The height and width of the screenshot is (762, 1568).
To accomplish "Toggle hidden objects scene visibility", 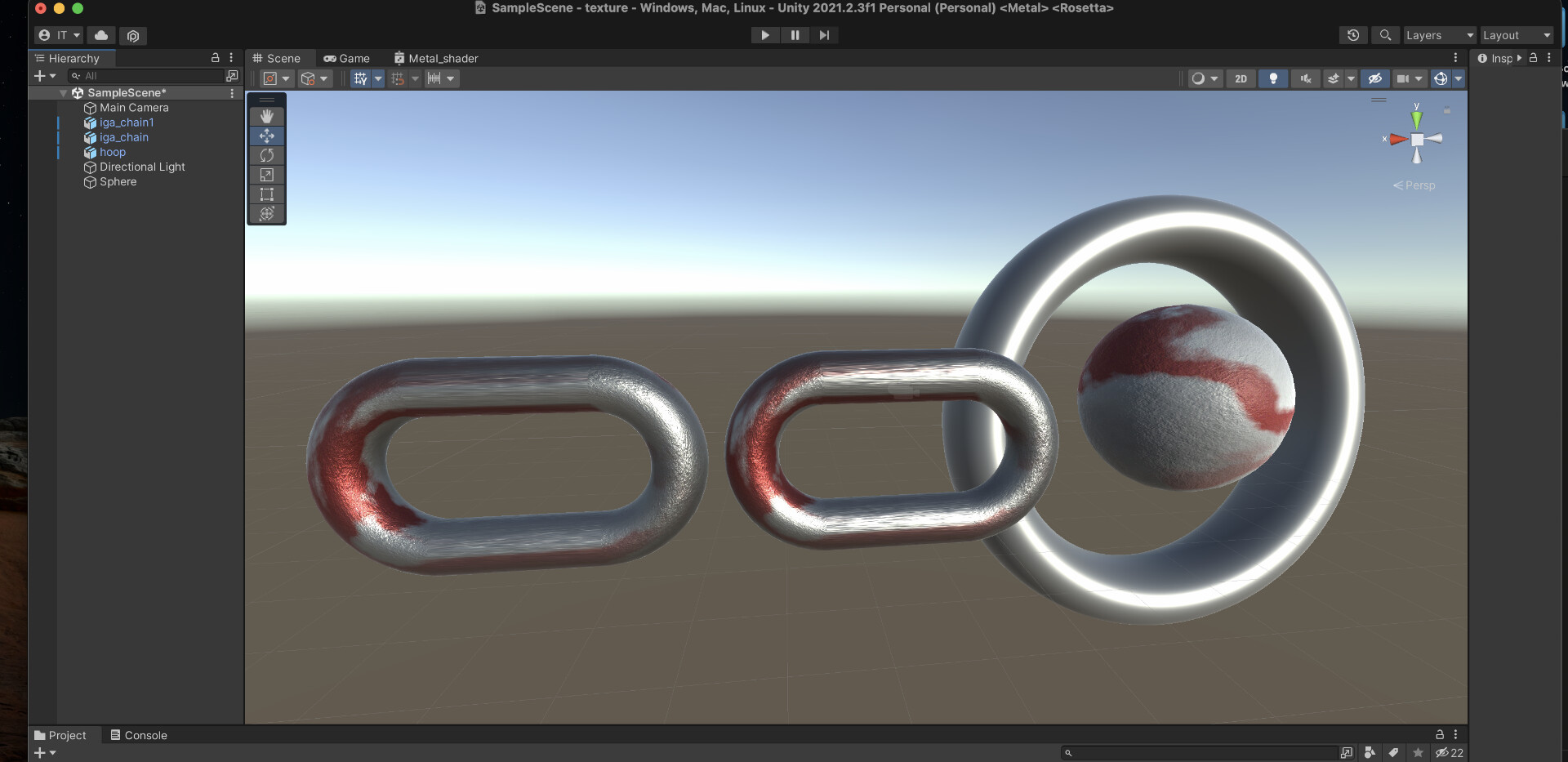I will pyautogui.click(x=1375, y=78).
